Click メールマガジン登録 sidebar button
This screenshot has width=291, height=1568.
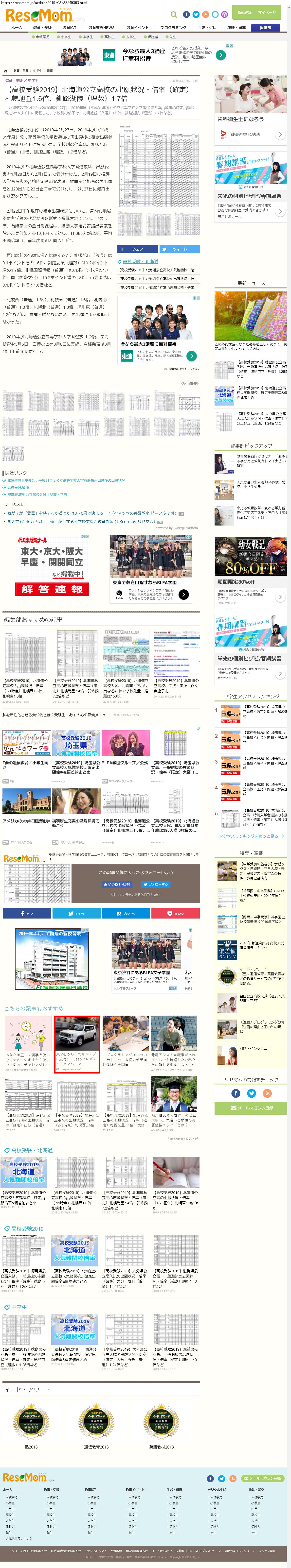coord(250,1108)
